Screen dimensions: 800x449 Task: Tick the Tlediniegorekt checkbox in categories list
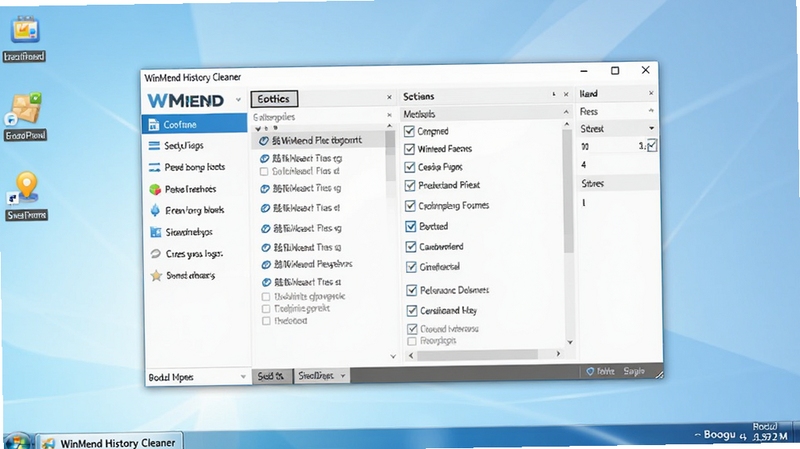tap(266, 309)
